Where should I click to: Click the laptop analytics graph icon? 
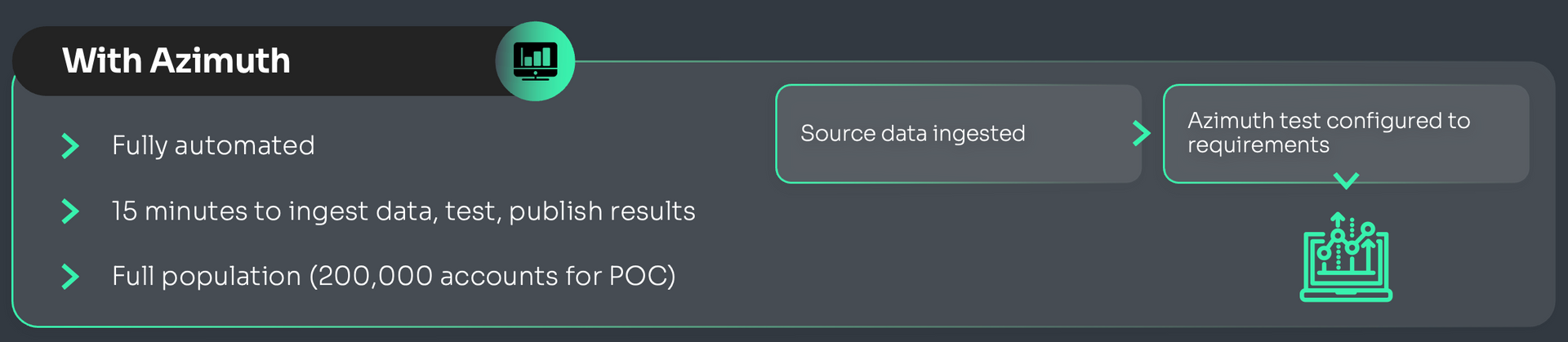click(x=1346, y=257)
